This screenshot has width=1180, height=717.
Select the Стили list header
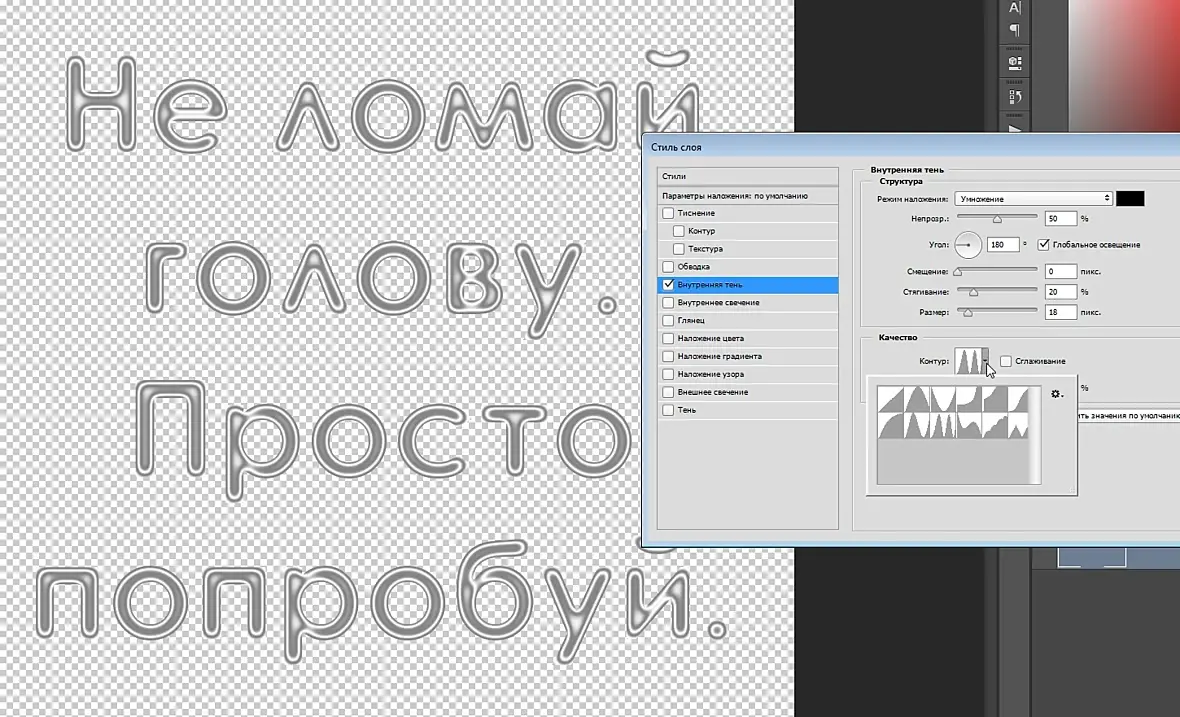[747, 176]
